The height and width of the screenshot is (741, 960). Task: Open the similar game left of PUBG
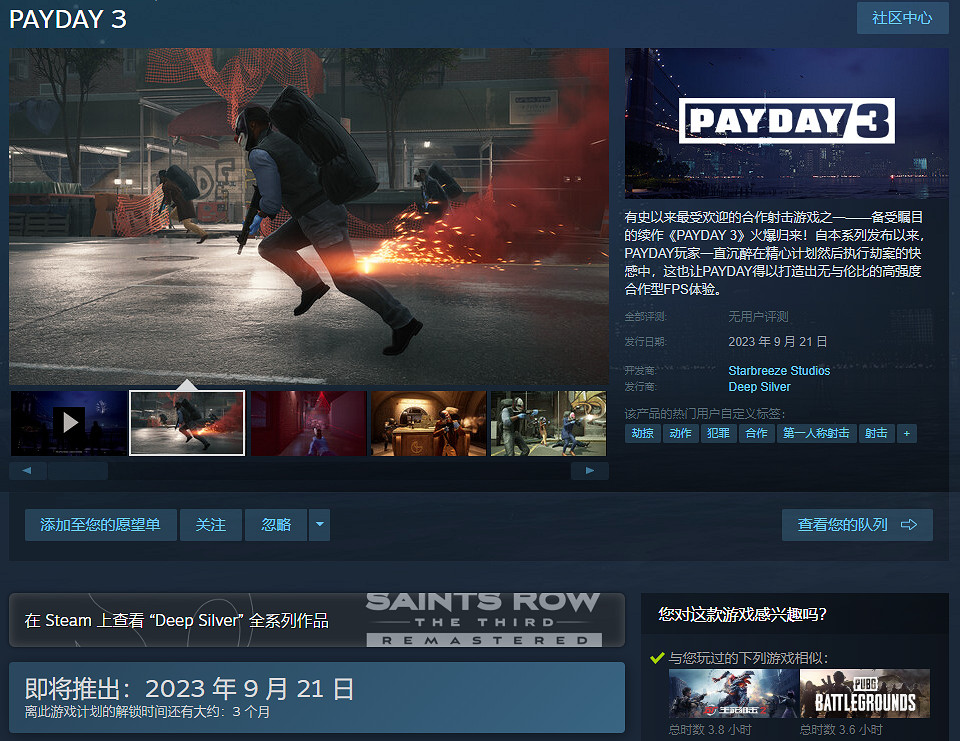click(733, 694)
